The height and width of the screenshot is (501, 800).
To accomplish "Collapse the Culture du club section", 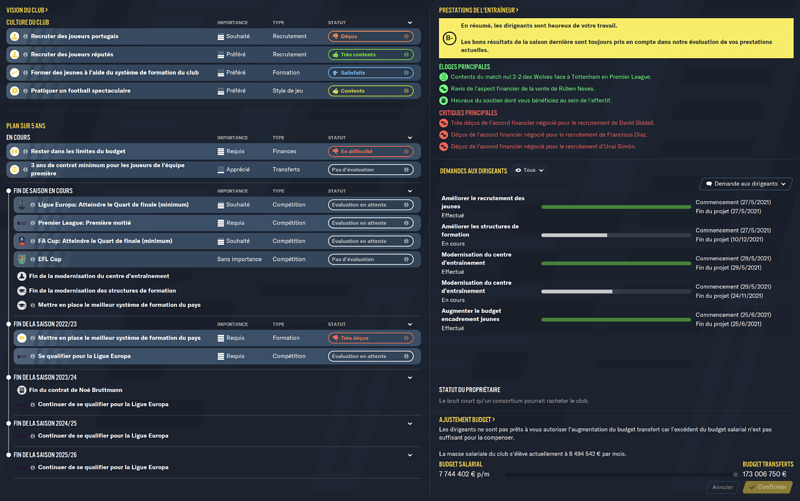I will 410,22.
